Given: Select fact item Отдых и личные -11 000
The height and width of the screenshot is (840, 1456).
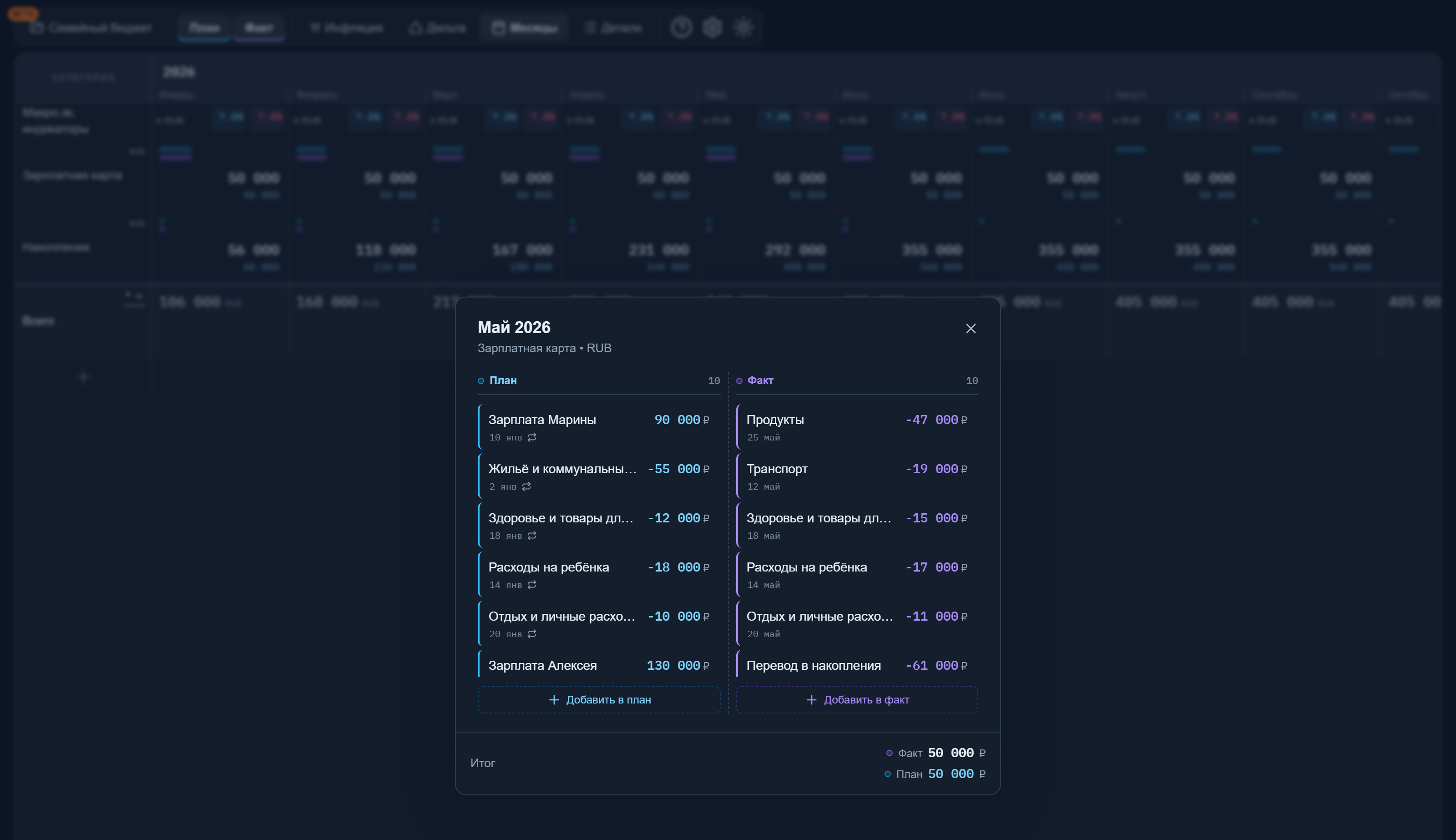Looking at the screenshot, I should click(857, 623).
